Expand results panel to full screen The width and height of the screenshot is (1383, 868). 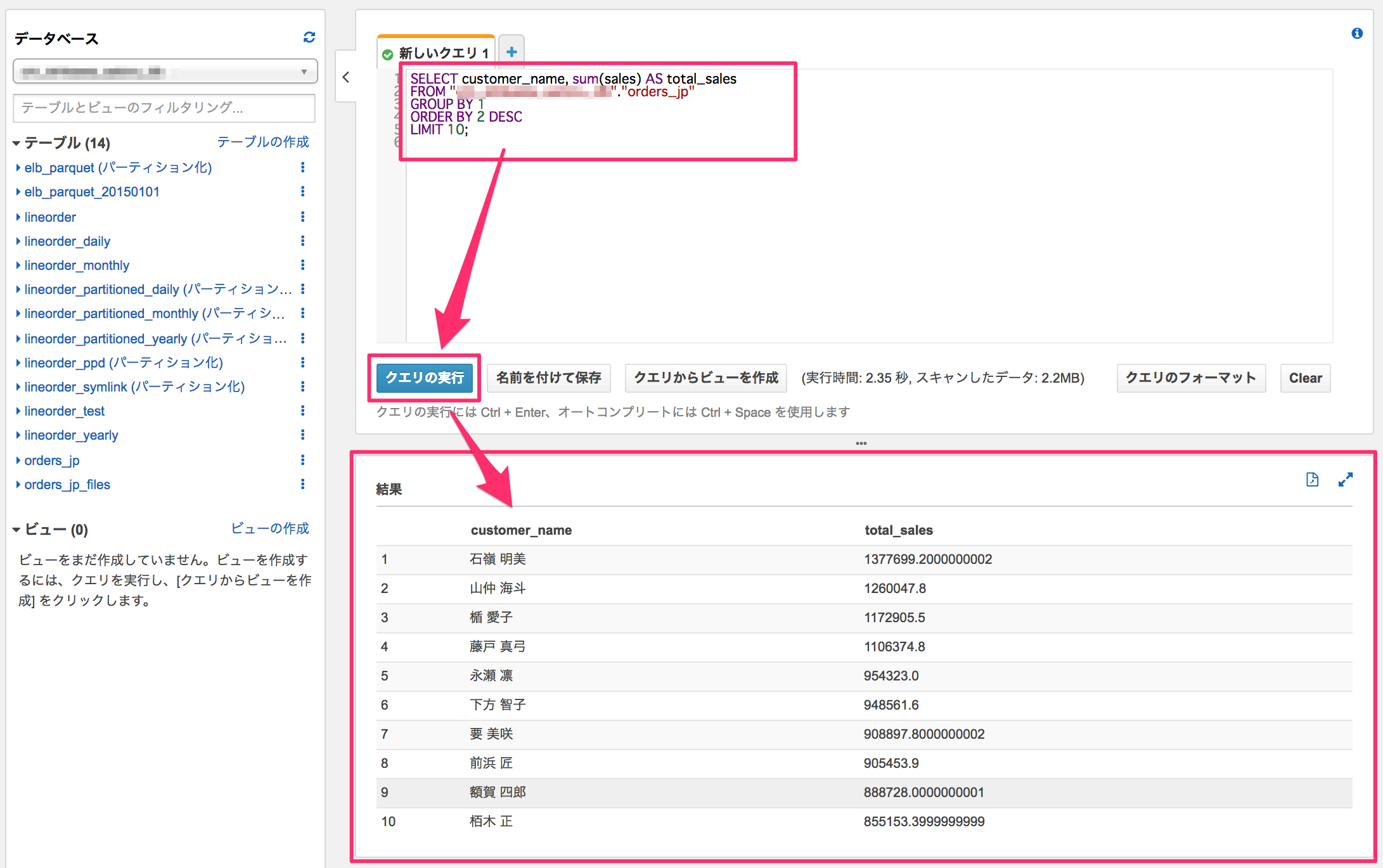click(x=1345, y=480)
